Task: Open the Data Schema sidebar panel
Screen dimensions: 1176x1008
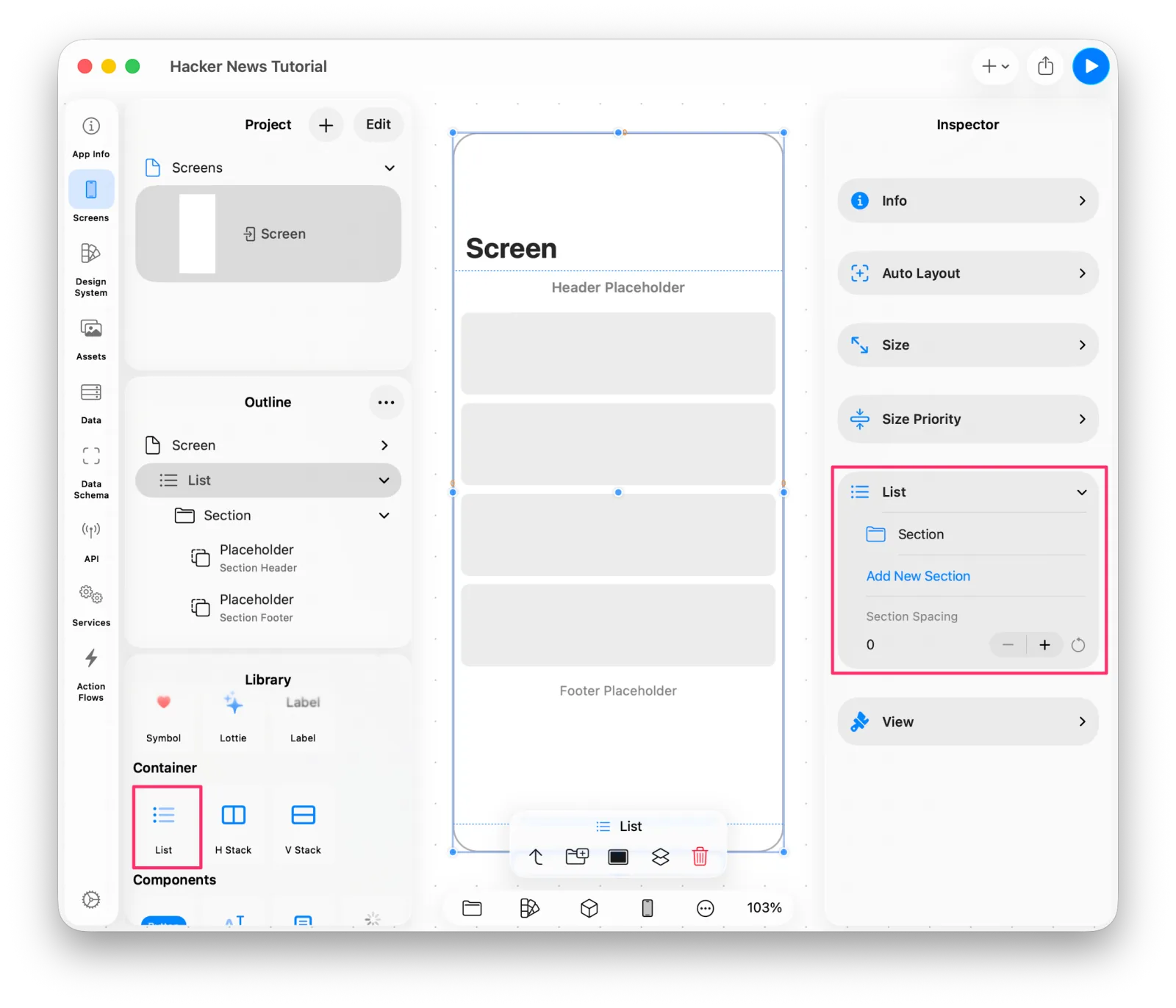Action: (91, 472)
